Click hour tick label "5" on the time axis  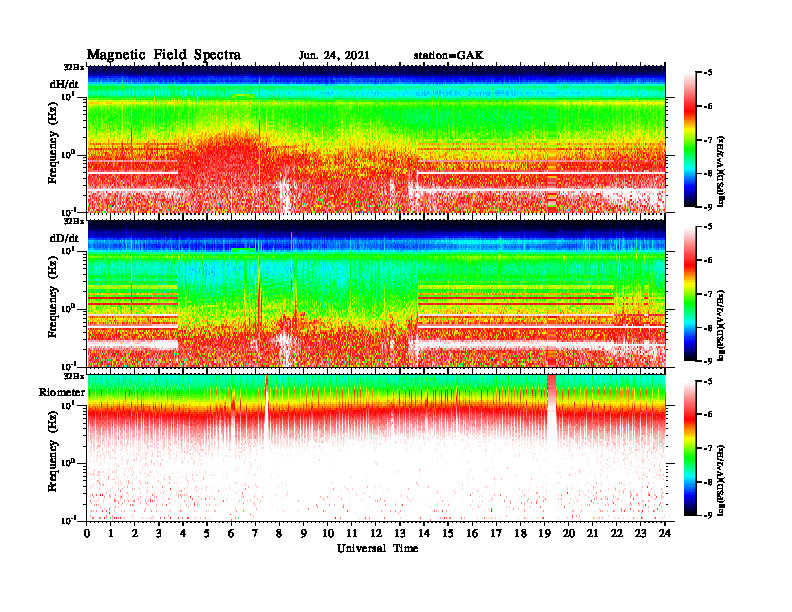click(207, 533)
